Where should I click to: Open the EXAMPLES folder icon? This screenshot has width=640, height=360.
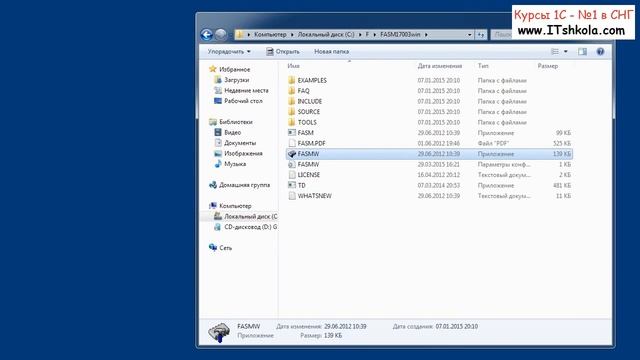click(291, 80)
